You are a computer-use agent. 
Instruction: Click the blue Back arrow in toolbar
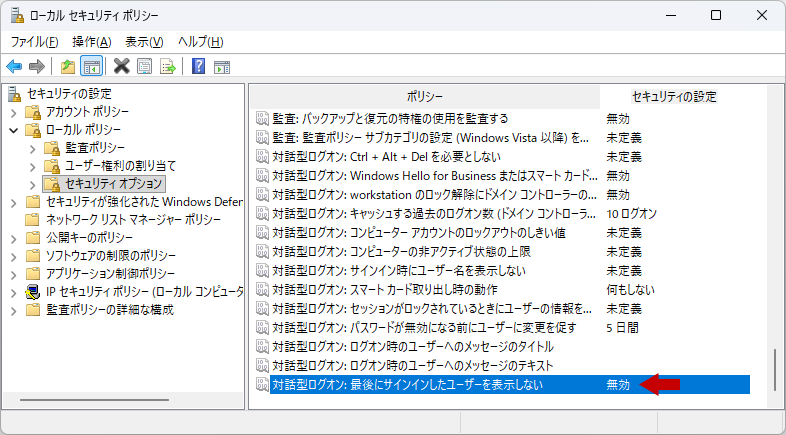(x=14, y=67)
